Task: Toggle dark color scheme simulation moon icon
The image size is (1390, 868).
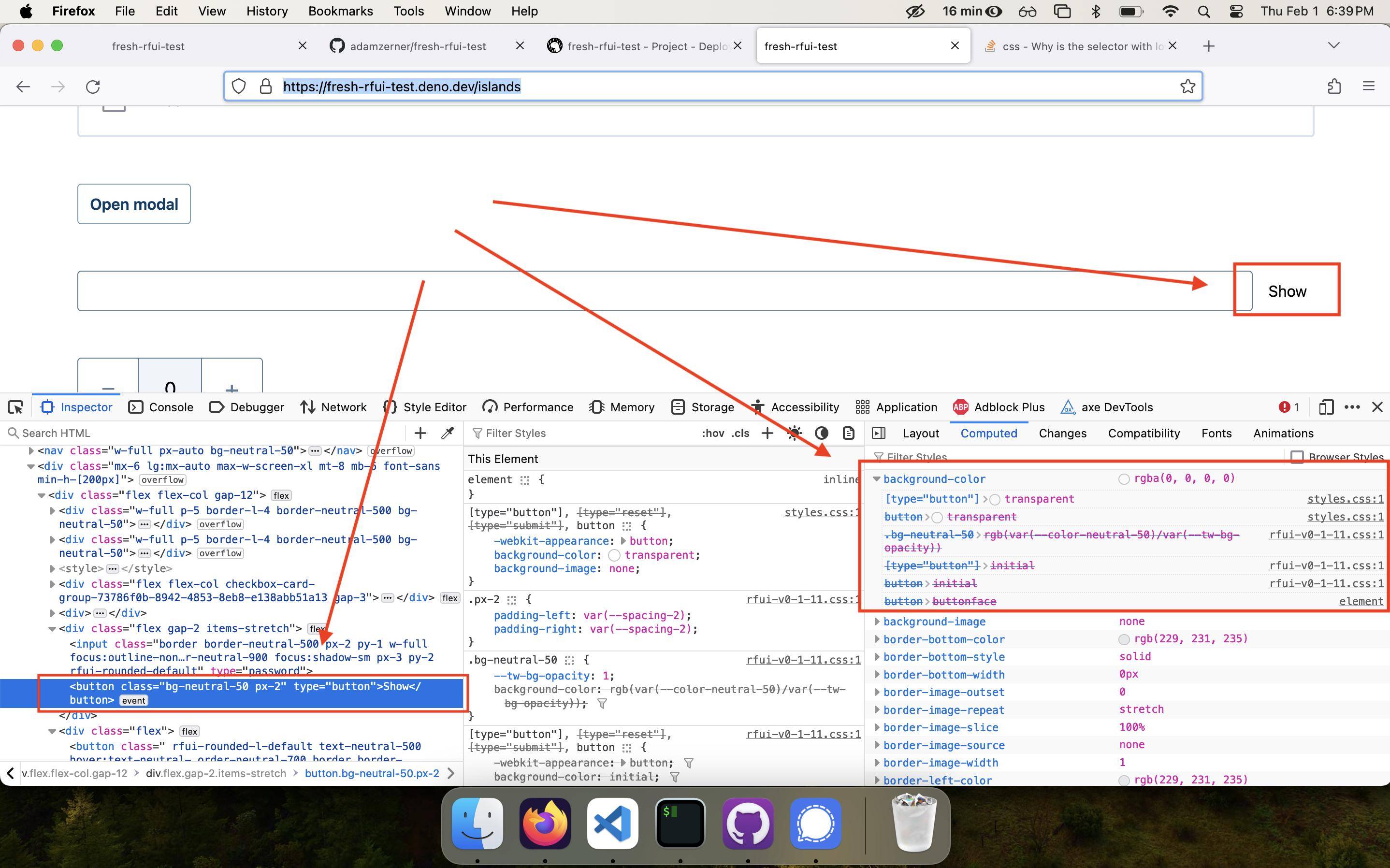Action: pyautogui.click(x=821, y=433)
